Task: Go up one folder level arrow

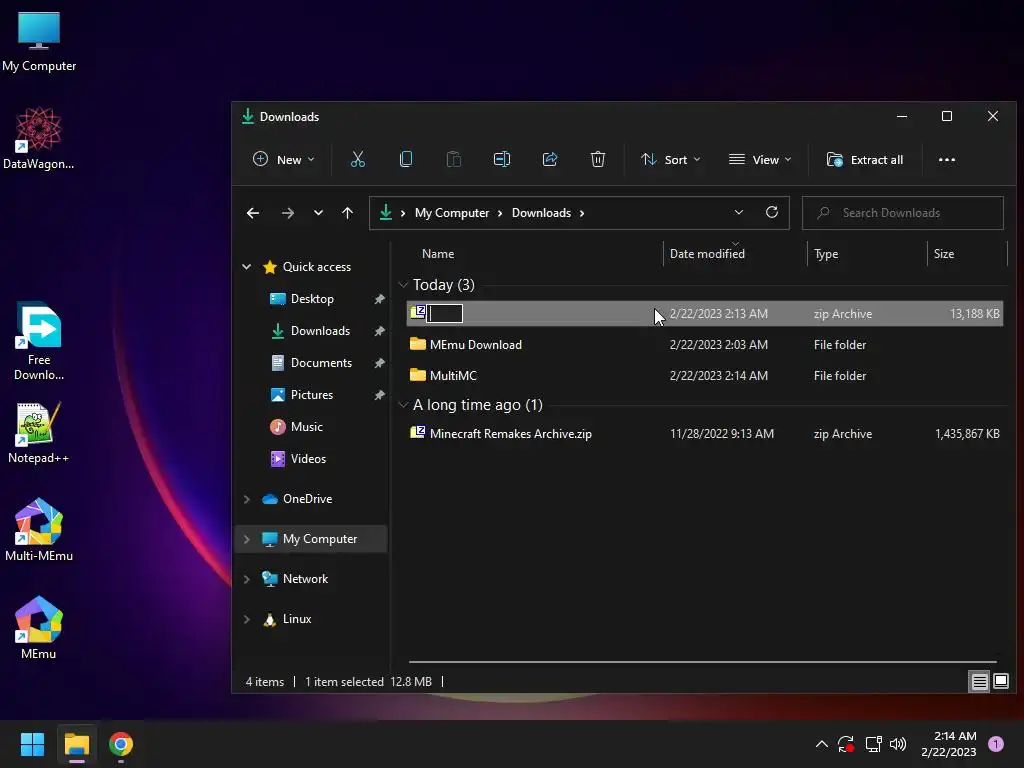Action: (347, 213)
